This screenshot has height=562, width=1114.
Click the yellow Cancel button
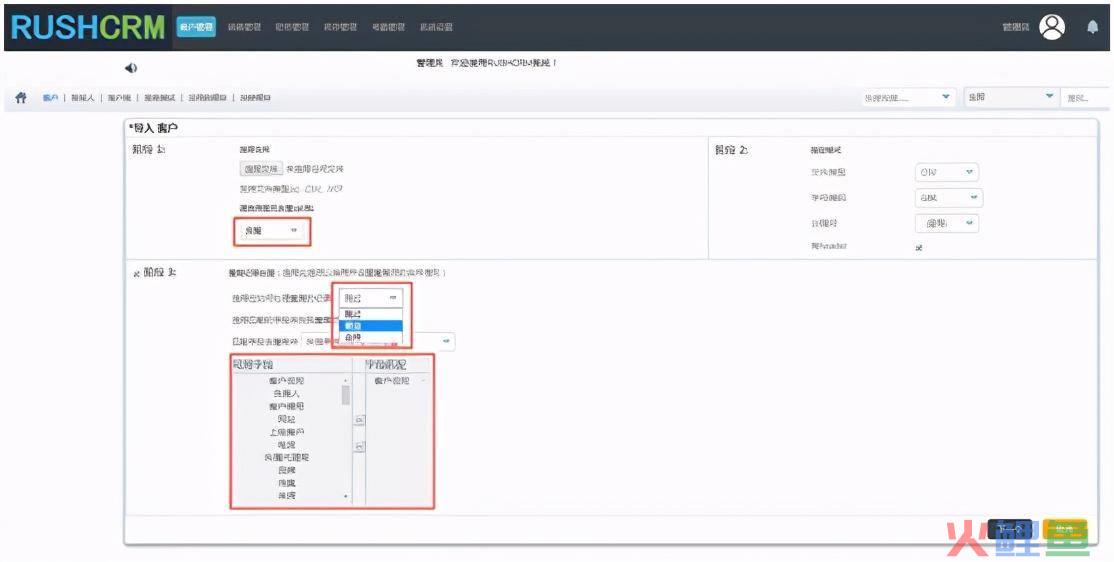[x=1064, y=529]
